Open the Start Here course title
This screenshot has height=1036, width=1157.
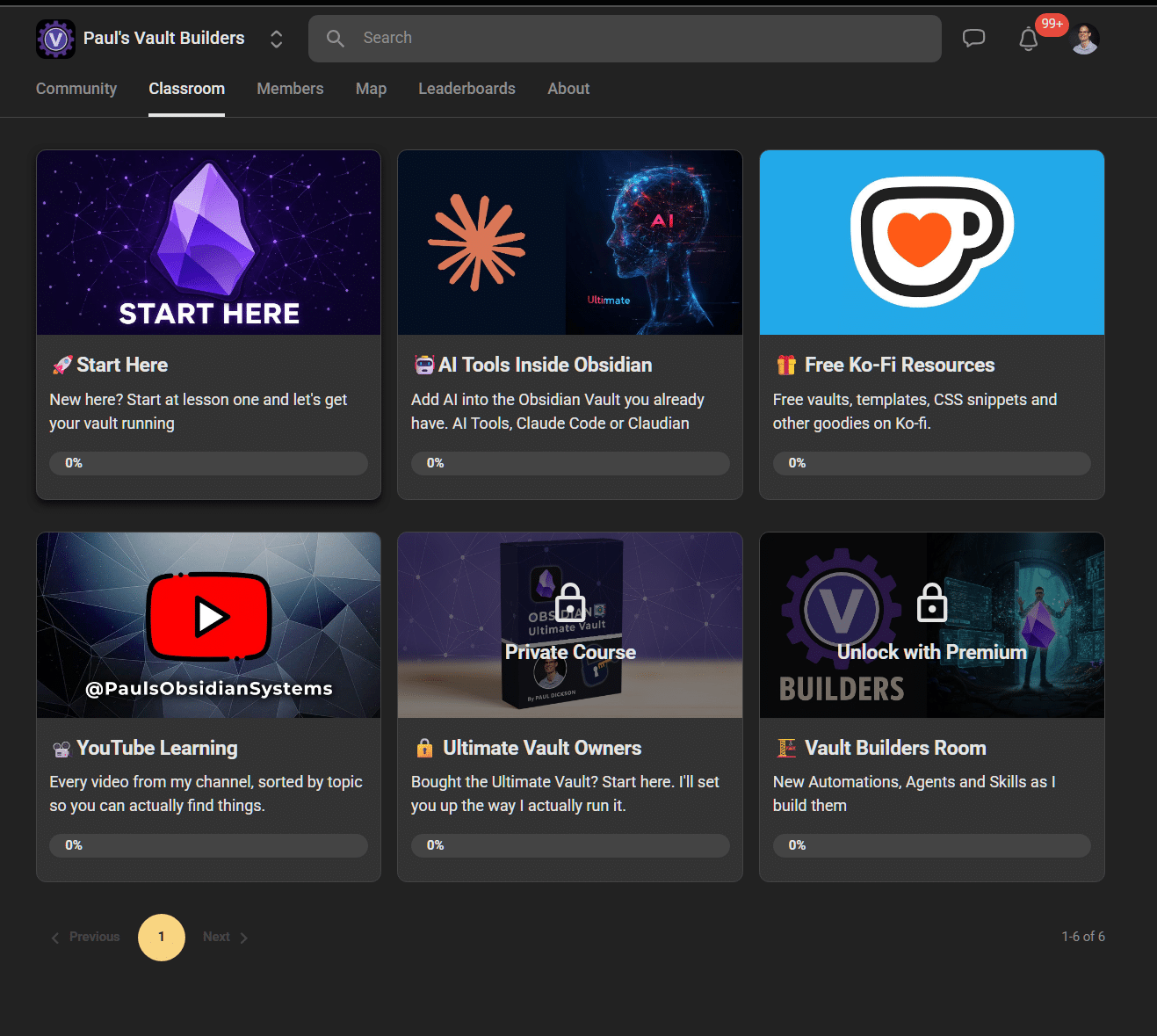click(x=122, y=365)
